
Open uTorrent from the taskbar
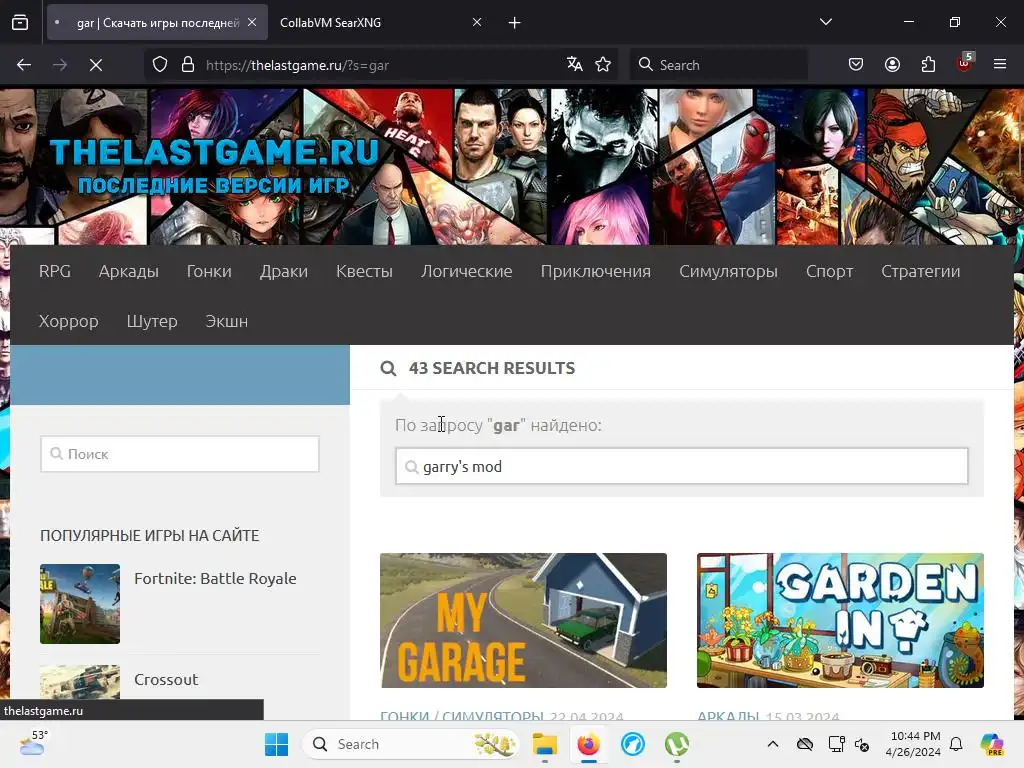coord(677,744)
